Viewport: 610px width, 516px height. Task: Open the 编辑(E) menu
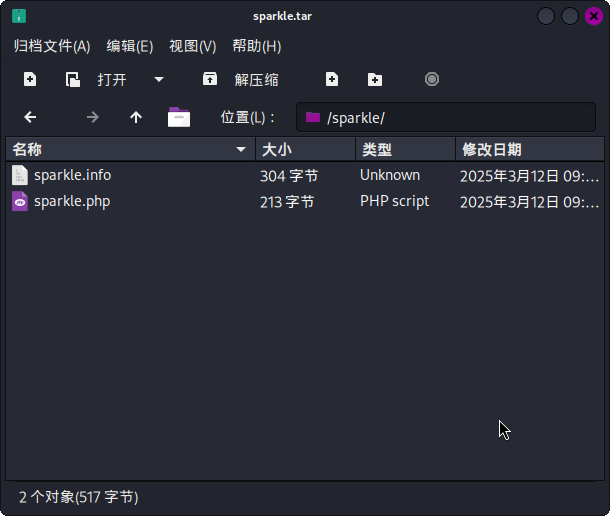(x=130, y=46)
